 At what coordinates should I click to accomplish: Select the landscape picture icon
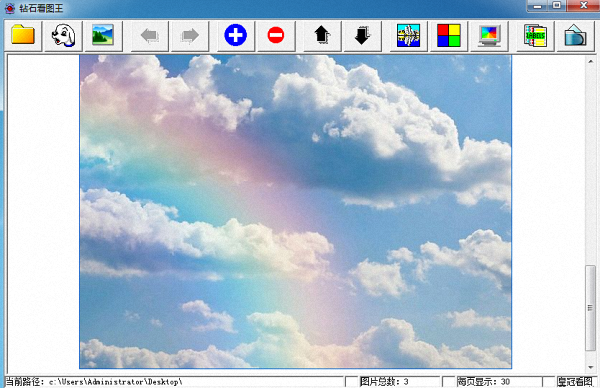103,36
